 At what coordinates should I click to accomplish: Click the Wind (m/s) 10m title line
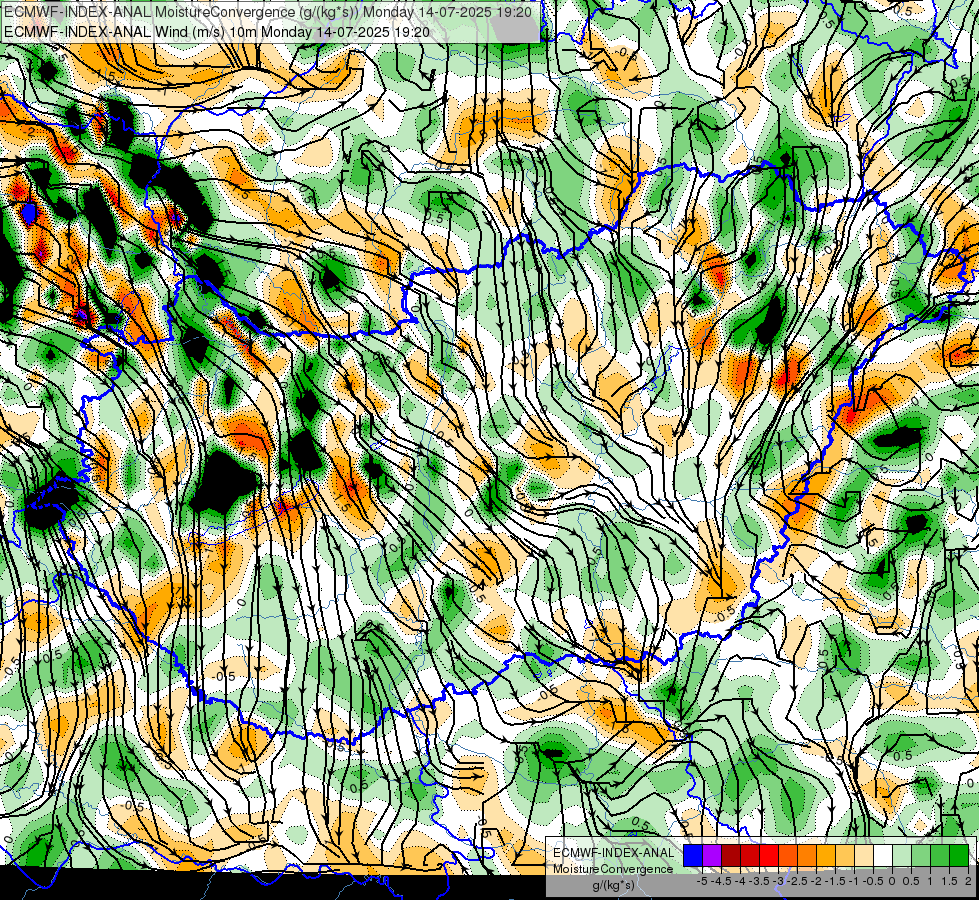pos(217,32)
